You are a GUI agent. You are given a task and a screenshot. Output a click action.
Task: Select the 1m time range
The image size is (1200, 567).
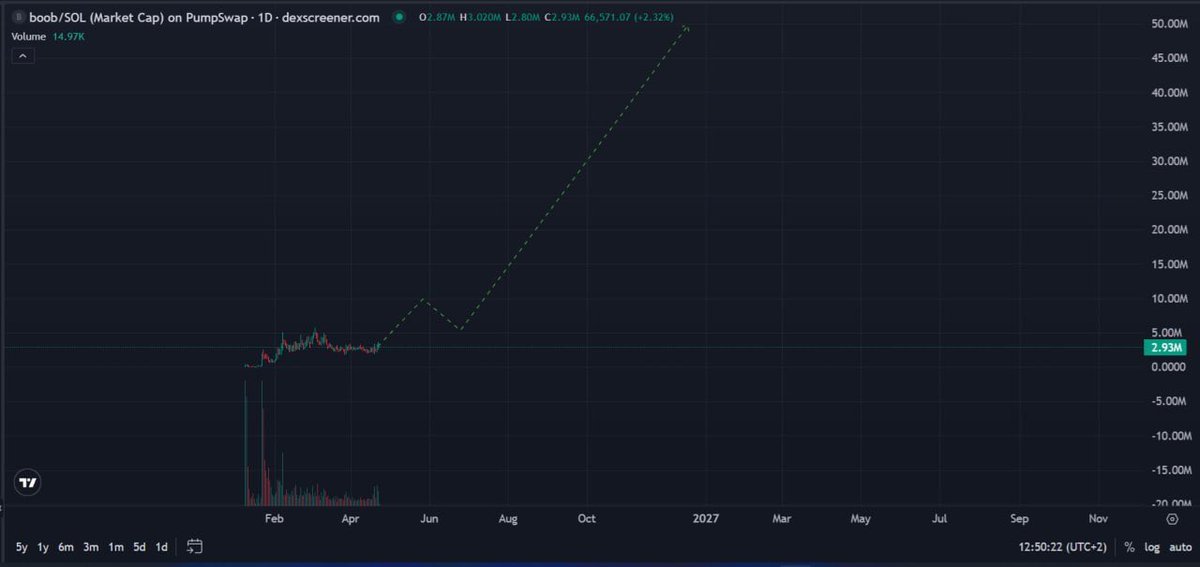116,547
